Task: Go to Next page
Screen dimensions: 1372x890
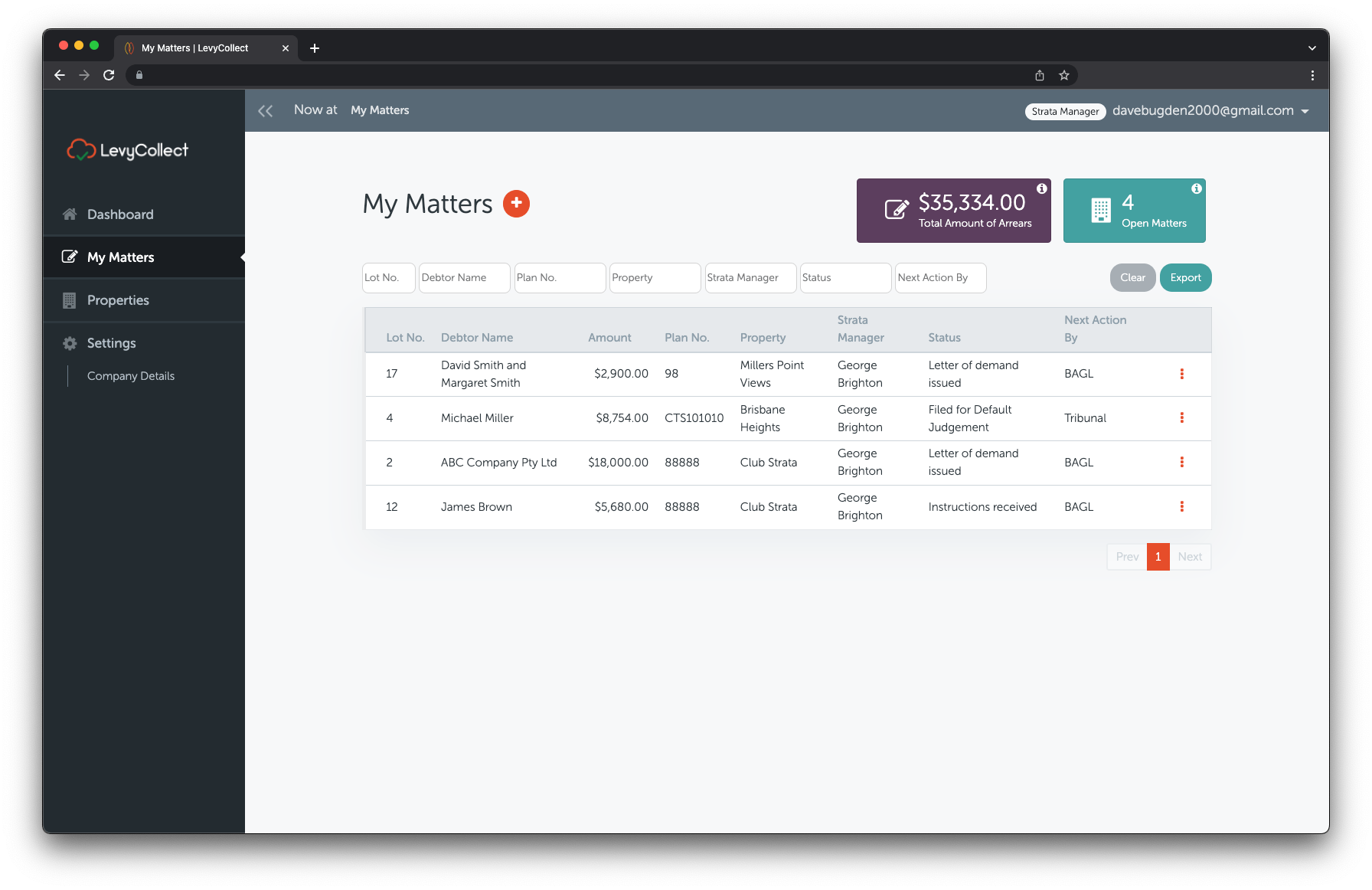Action: click(x=1190, y=557)
